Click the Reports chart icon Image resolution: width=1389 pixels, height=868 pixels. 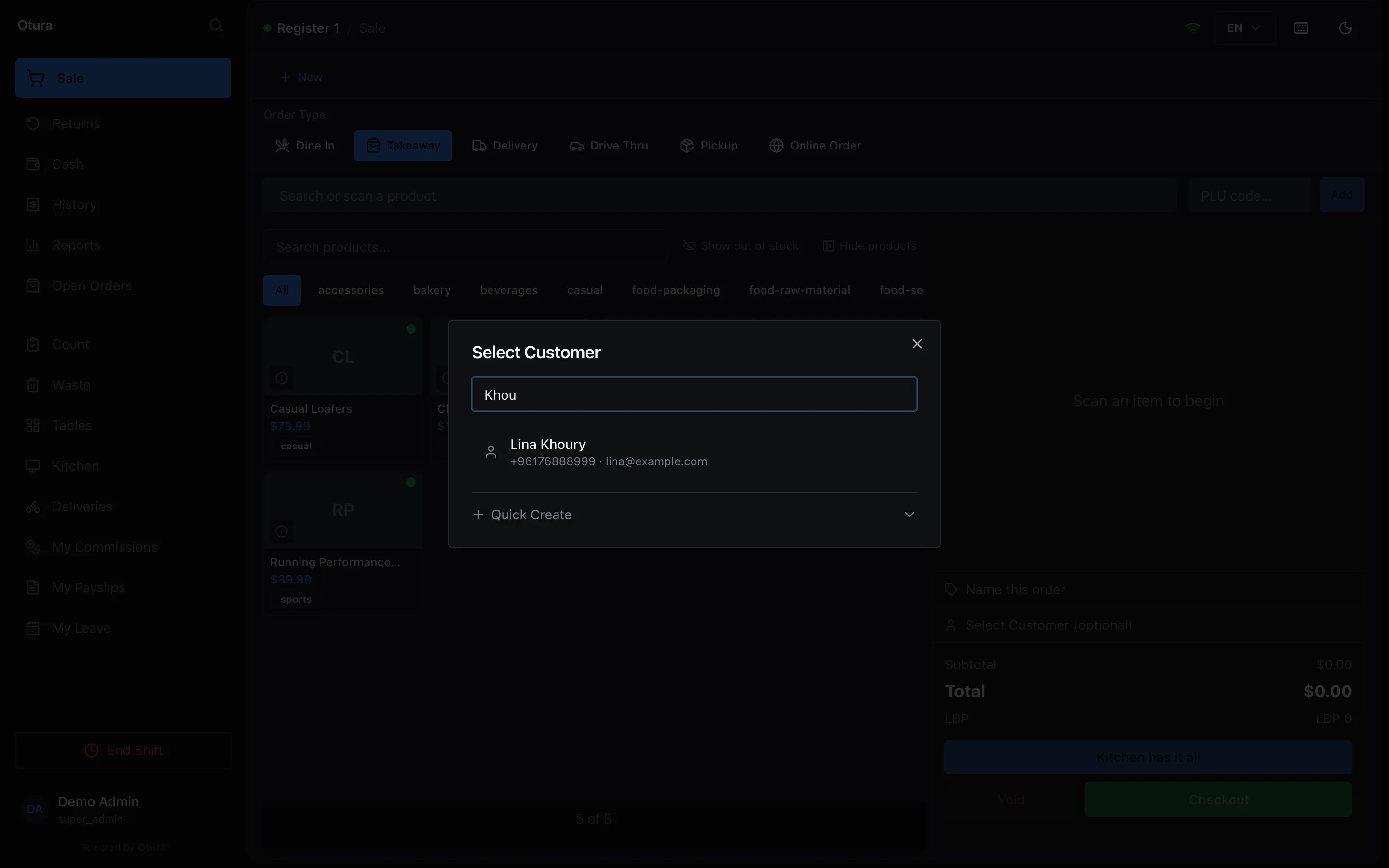[33, 245]
